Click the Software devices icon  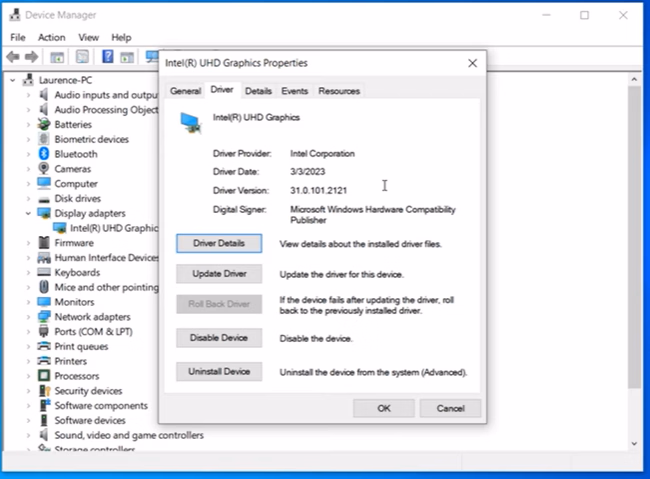pyautogui.click(x=44, y=420)
